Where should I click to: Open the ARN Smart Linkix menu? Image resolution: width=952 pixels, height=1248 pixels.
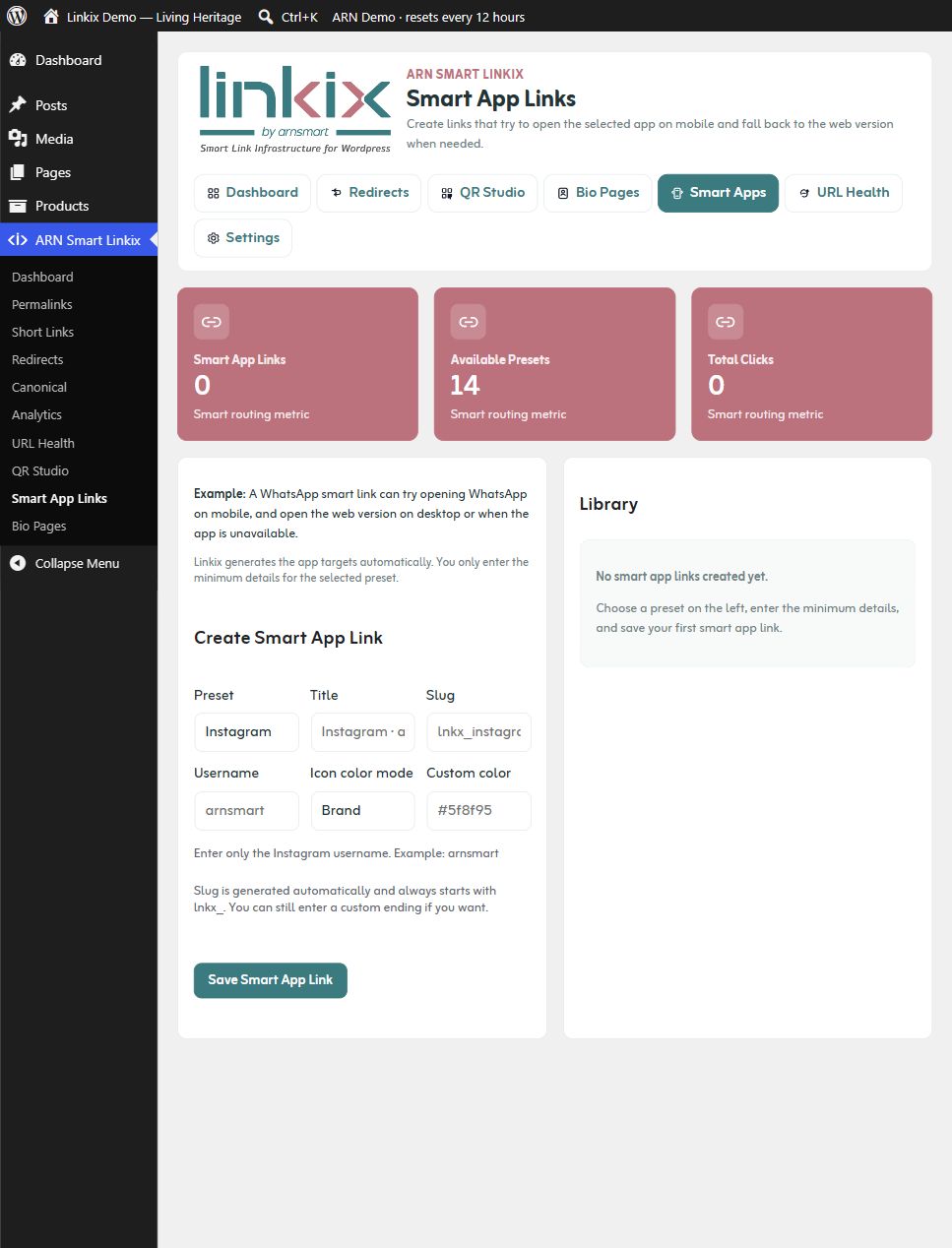pos(79,240)
